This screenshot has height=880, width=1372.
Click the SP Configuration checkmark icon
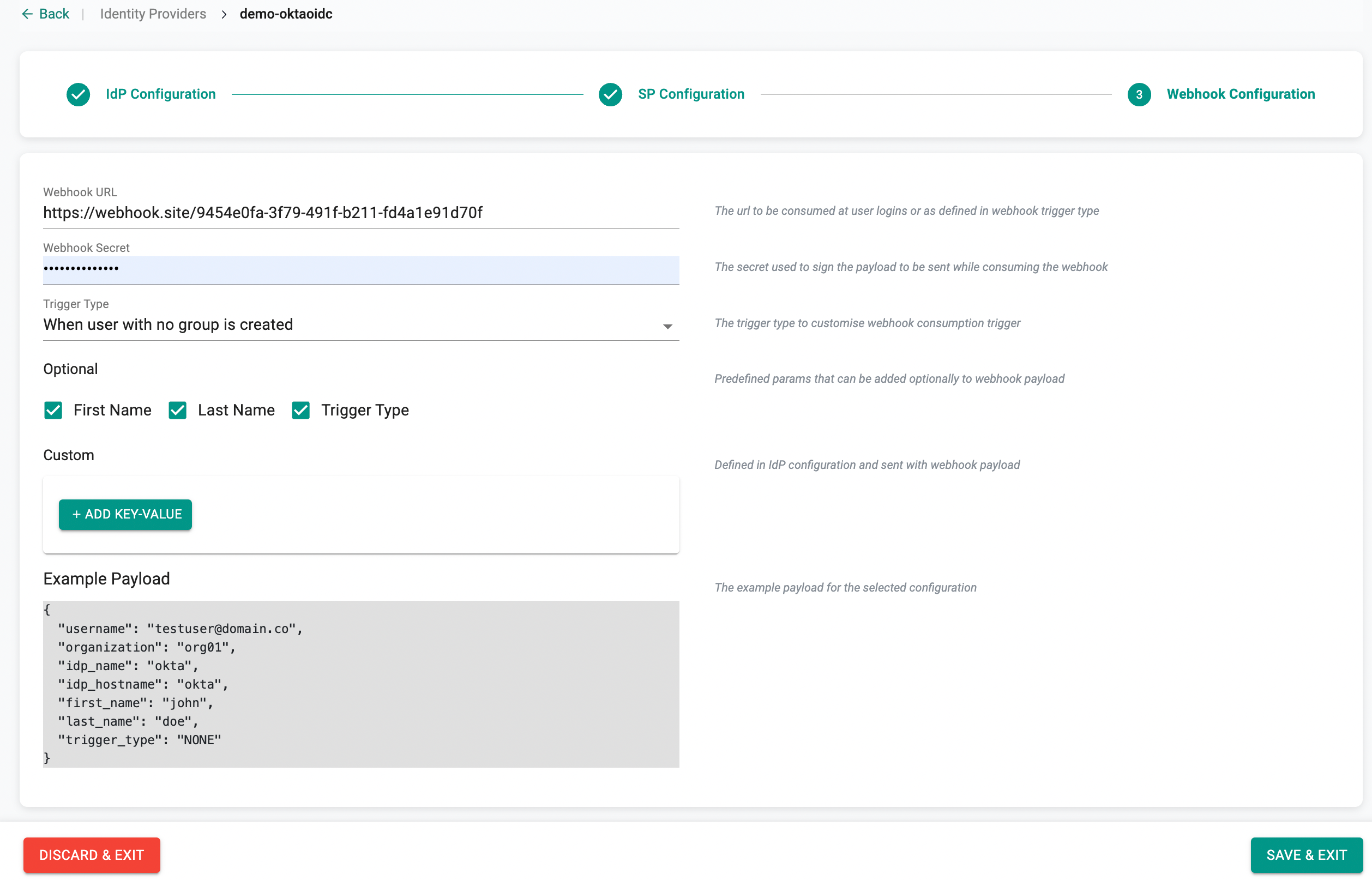610,94
